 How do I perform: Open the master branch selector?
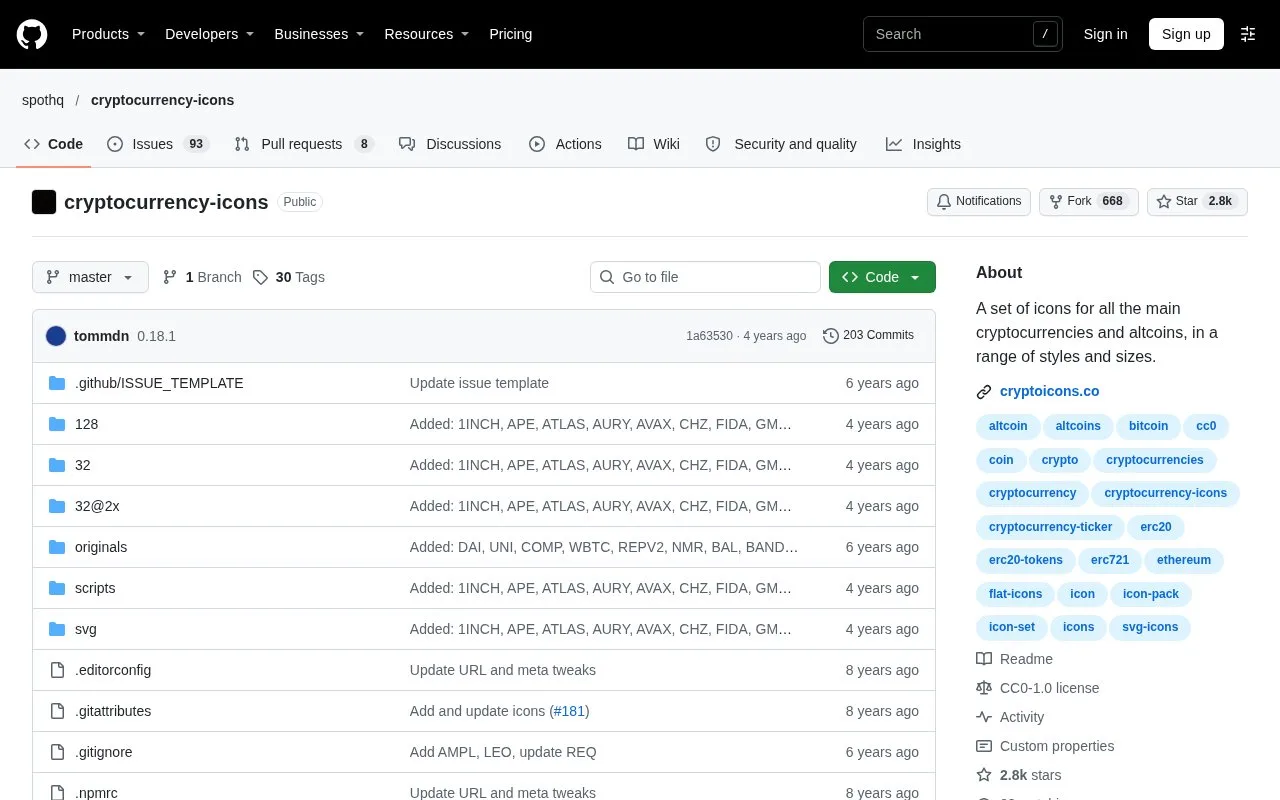(90, 277)
